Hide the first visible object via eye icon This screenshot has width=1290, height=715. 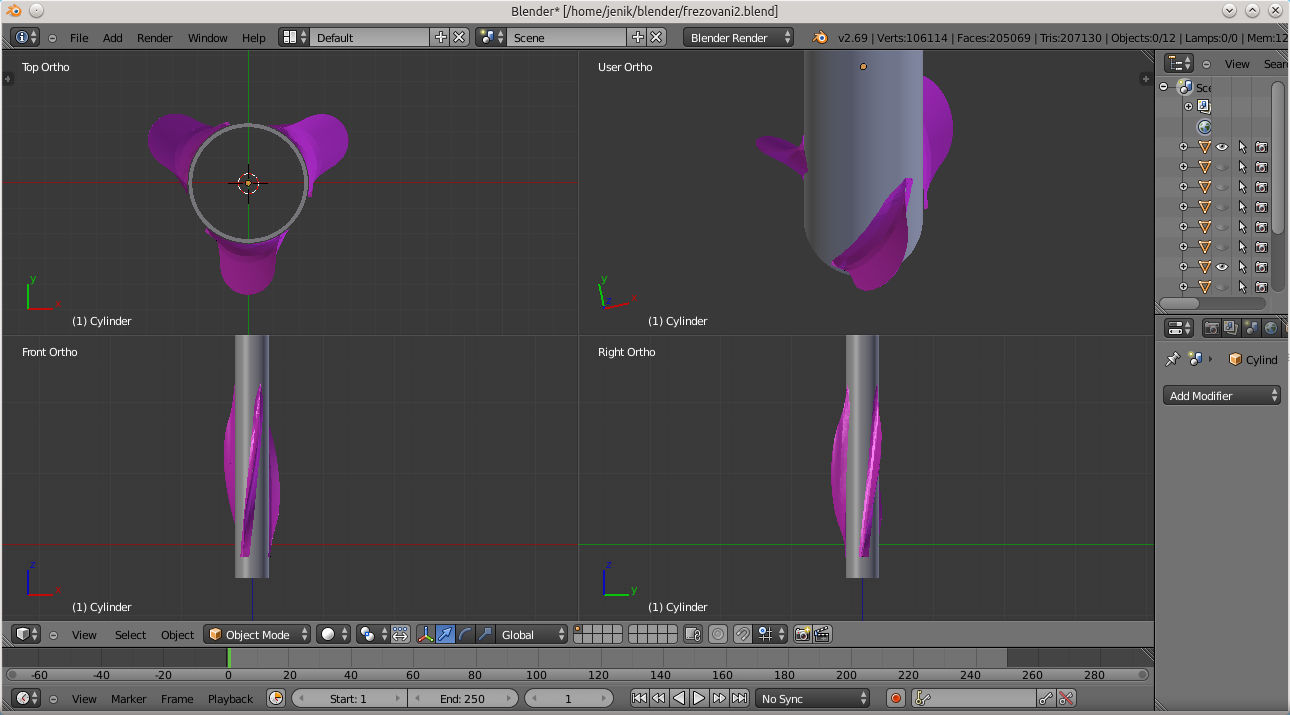(1222, 147)
